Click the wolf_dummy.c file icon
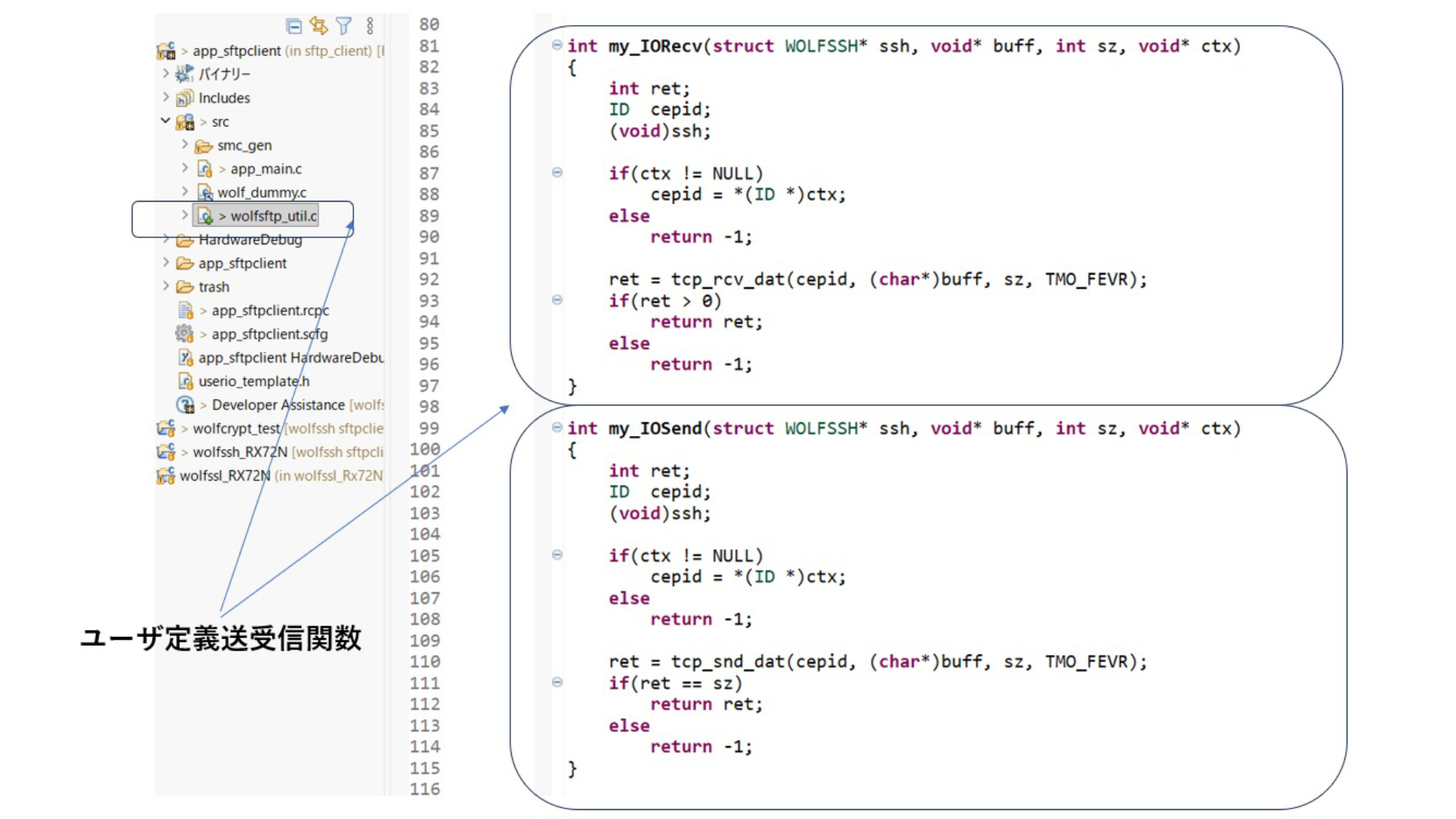This screenshot has height=819, width=1456. click(x=204, y=193)
